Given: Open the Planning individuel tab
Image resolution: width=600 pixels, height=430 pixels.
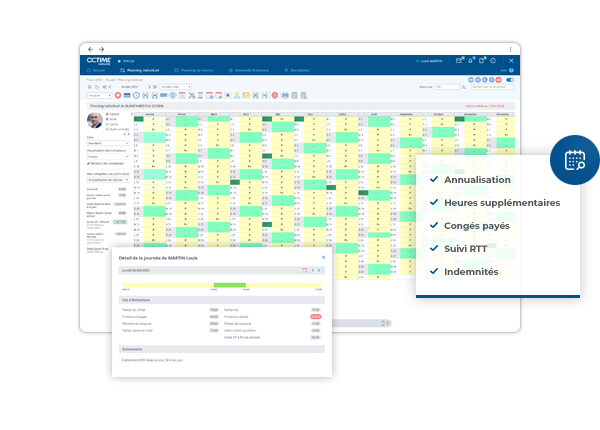Looking at the screenshot, I should coord(140,70).
